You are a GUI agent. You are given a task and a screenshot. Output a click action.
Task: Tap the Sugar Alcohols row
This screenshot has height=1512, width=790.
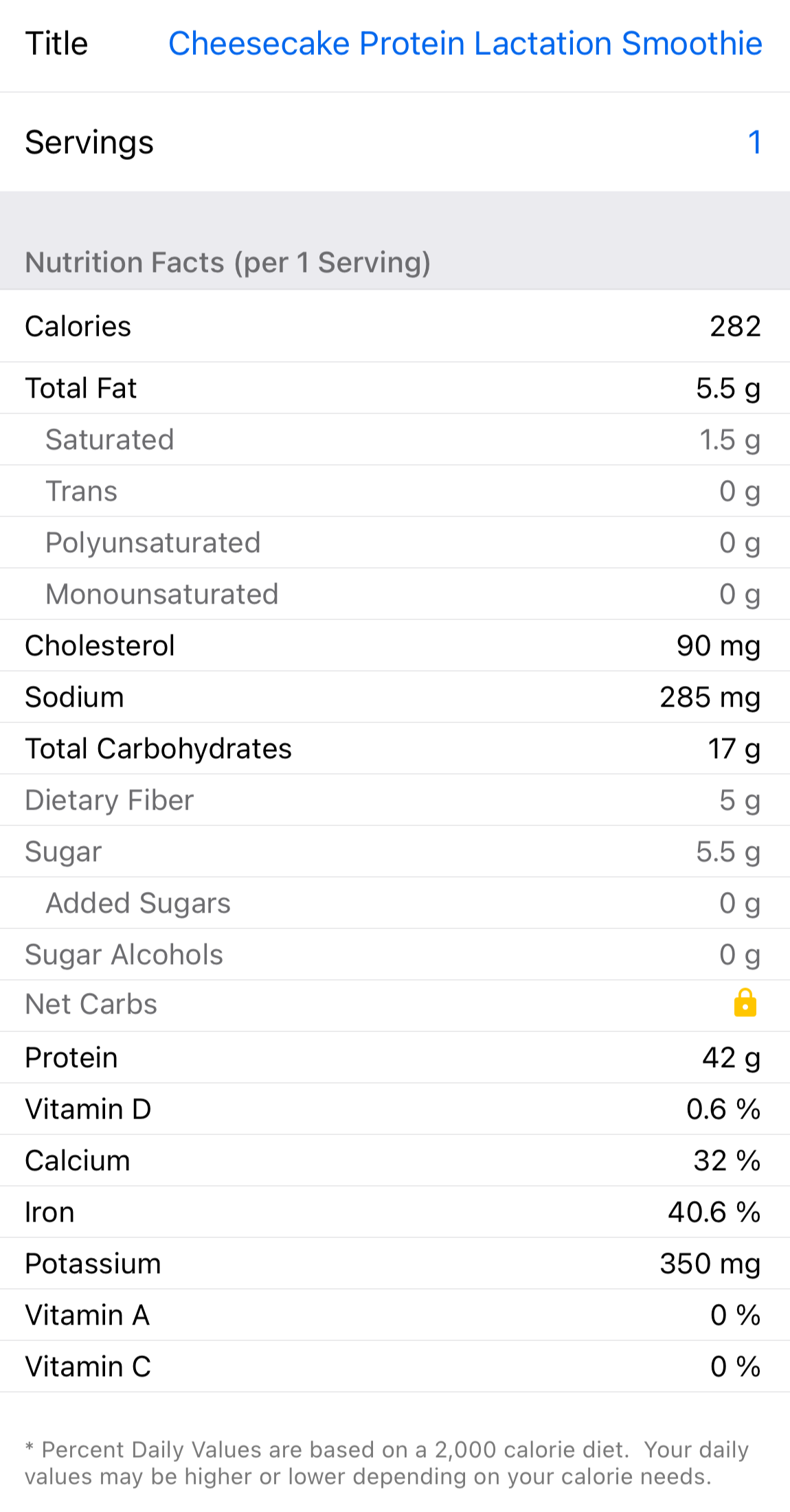[x=394, y=954]
